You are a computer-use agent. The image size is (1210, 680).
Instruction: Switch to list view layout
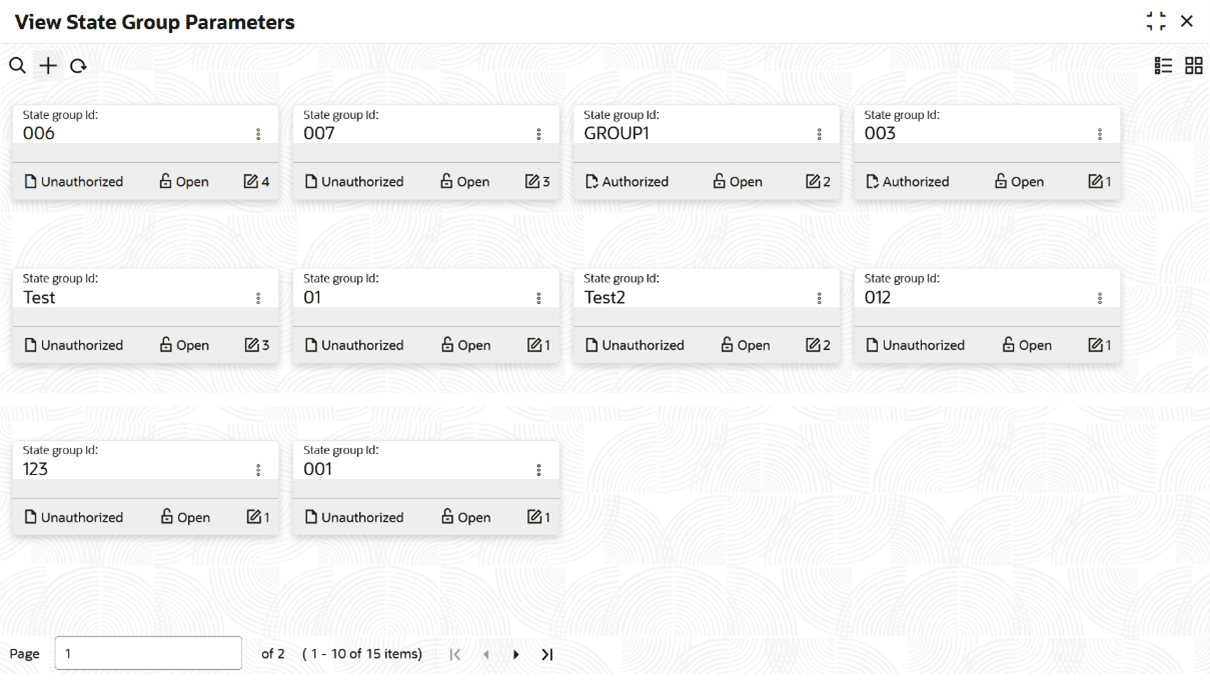click(x=1163, y=66)
